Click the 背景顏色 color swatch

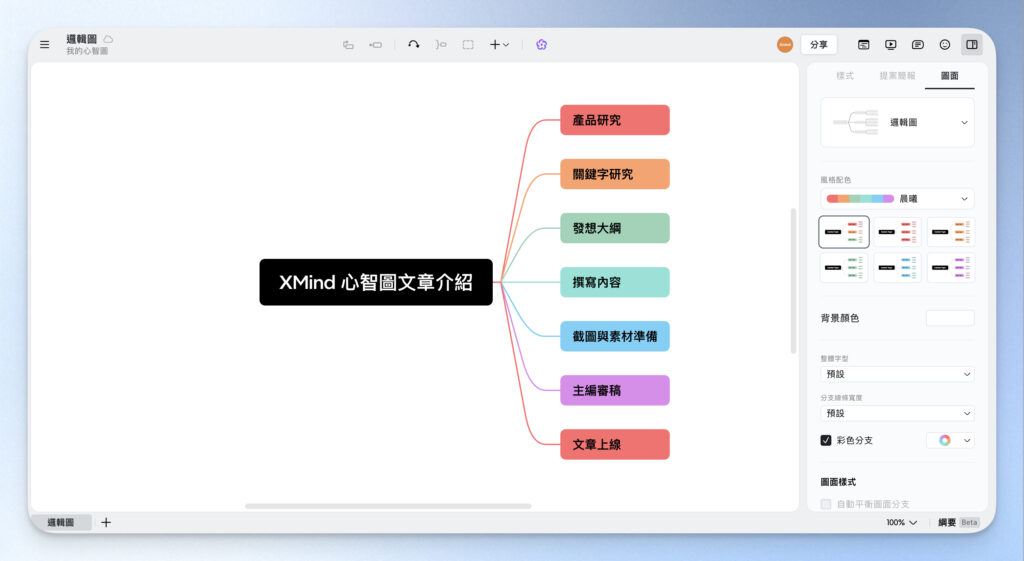(950, 318)
